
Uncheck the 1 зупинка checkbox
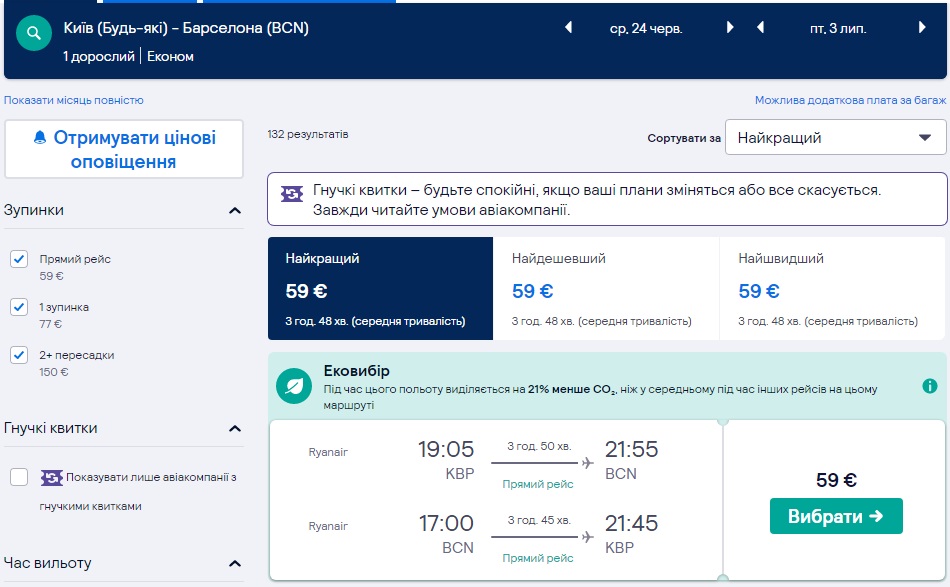pyautogui.click(x=19, y=307)
